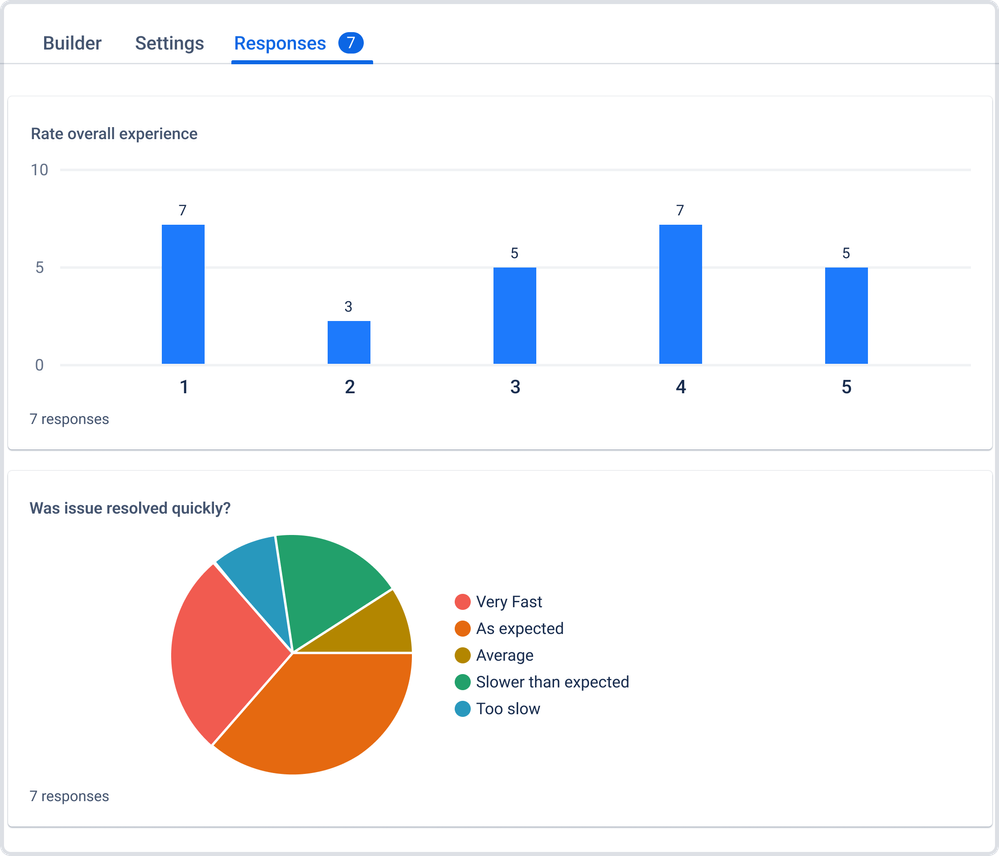Click the Slower than expected legend label

pos(552,682)
